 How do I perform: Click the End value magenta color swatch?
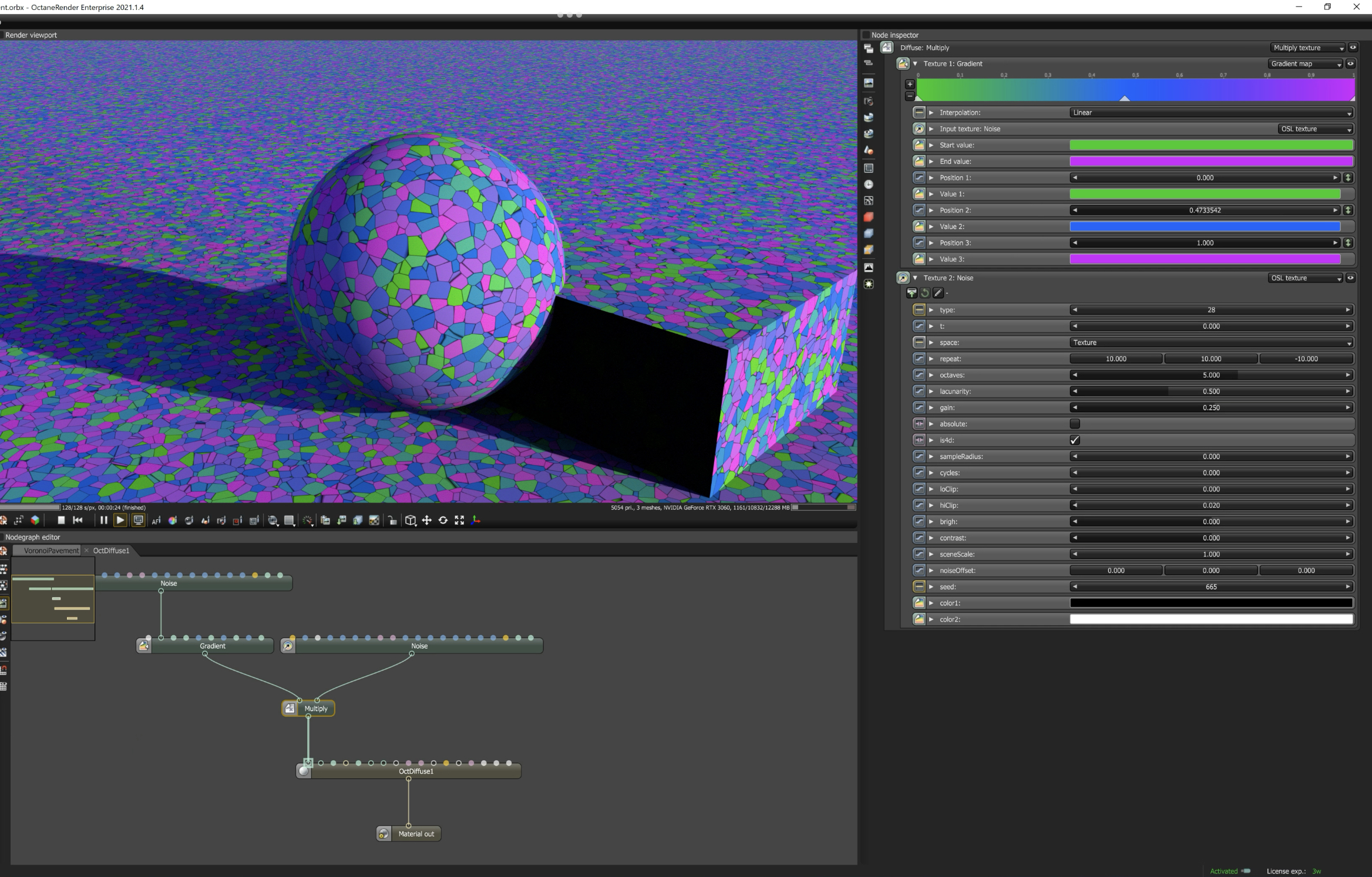(1211, 161)
